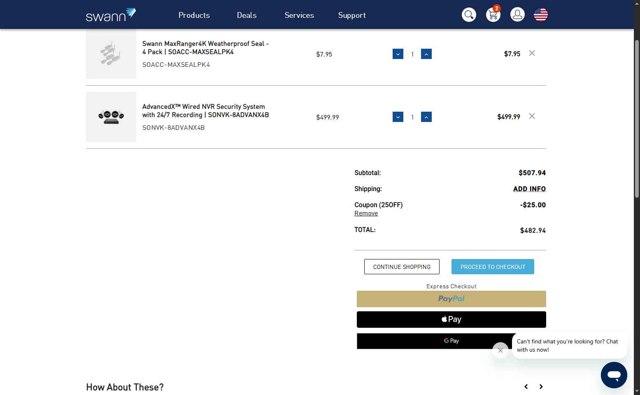Pay with Apple Pay
The height and width of the screenshot is (395, 640).
pyautogui.click(x=451, y=320)
